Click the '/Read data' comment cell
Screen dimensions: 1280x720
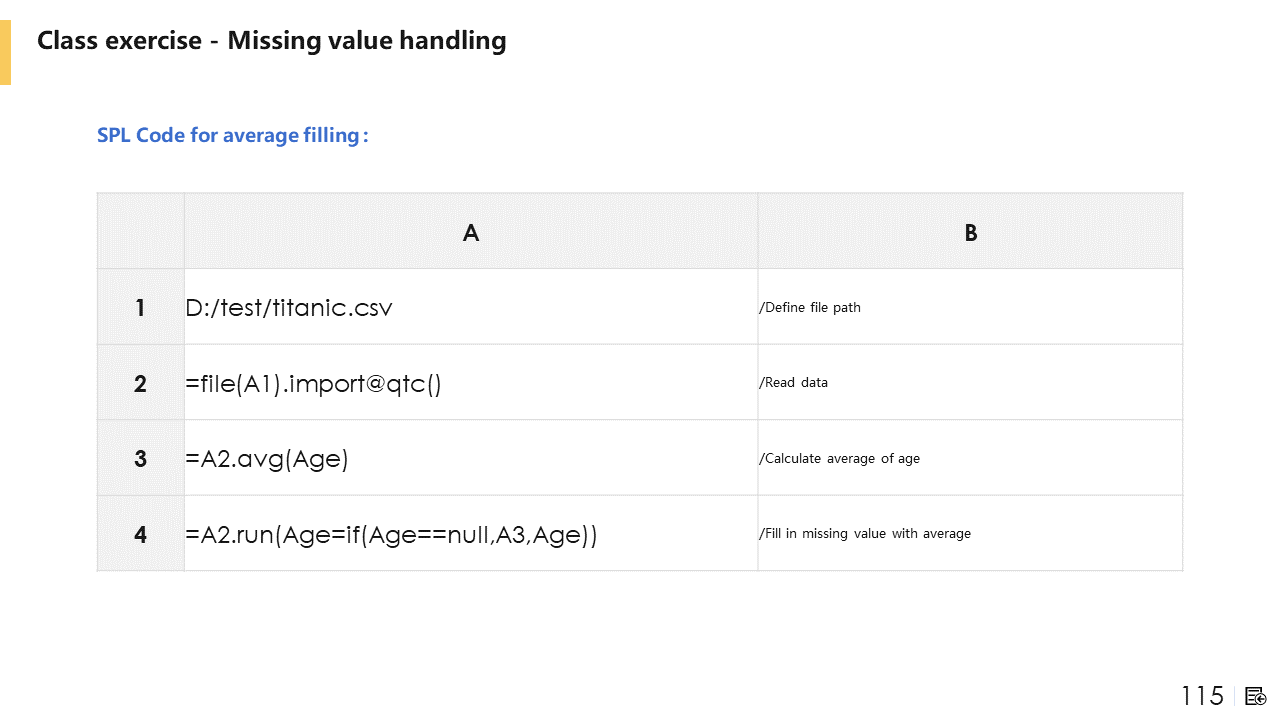794,383
